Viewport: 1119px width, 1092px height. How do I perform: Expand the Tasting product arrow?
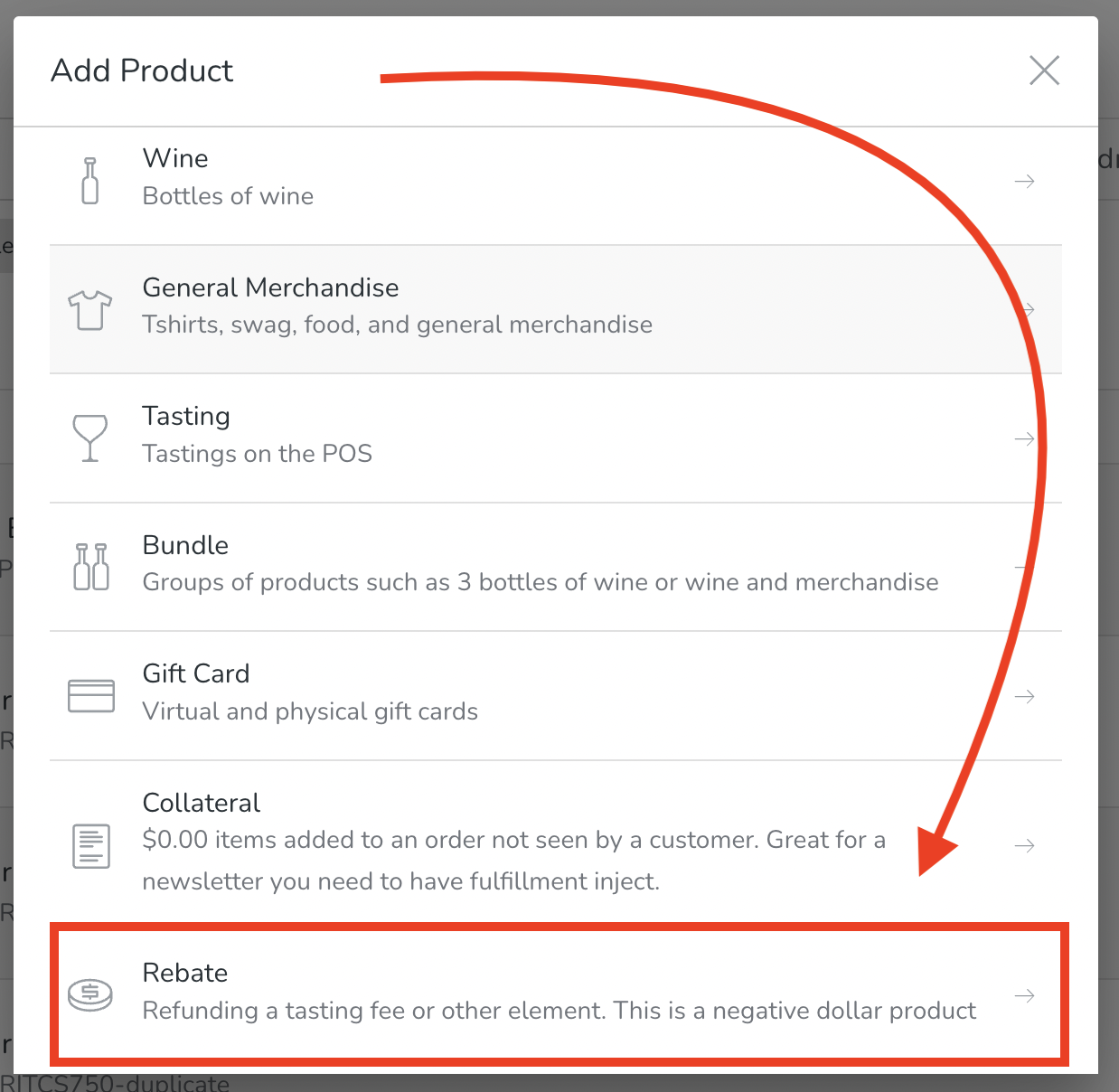point(1024,438)
